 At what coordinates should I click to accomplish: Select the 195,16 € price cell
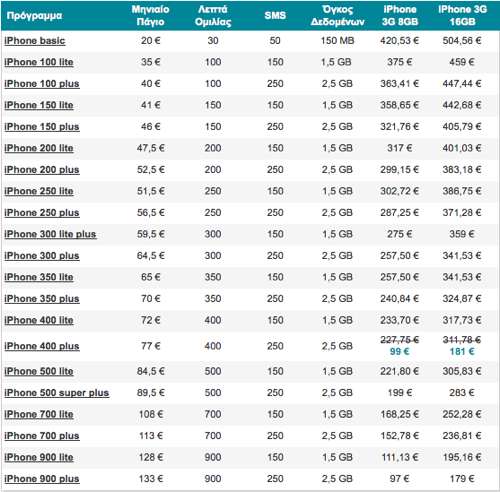462,457
